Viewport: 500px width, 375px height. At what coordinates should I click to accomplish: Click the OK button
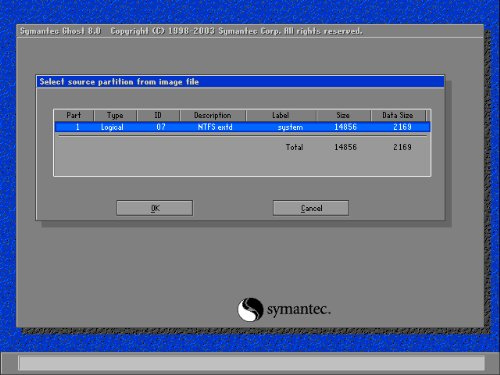[x=154, y=208]
